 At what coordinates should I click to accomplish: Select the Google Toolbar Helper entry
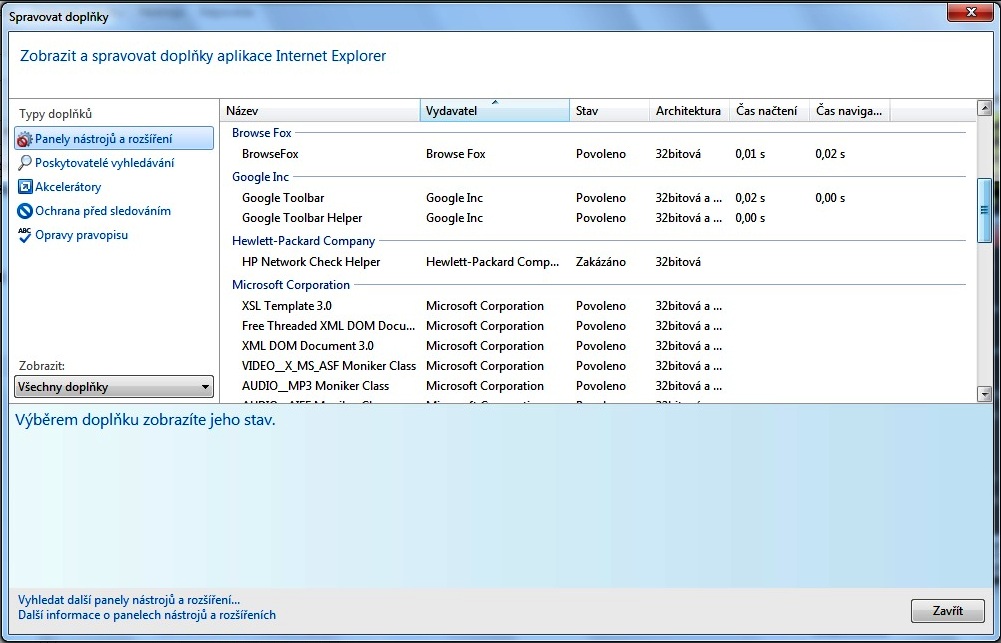(x=302, y=218)
